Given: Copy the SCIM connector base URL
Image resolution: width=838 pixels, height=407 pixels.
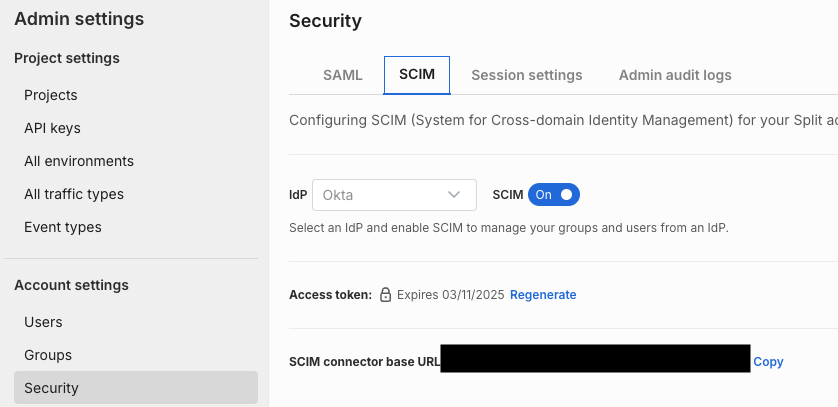Looking at the screenshot, I should 768,361.
